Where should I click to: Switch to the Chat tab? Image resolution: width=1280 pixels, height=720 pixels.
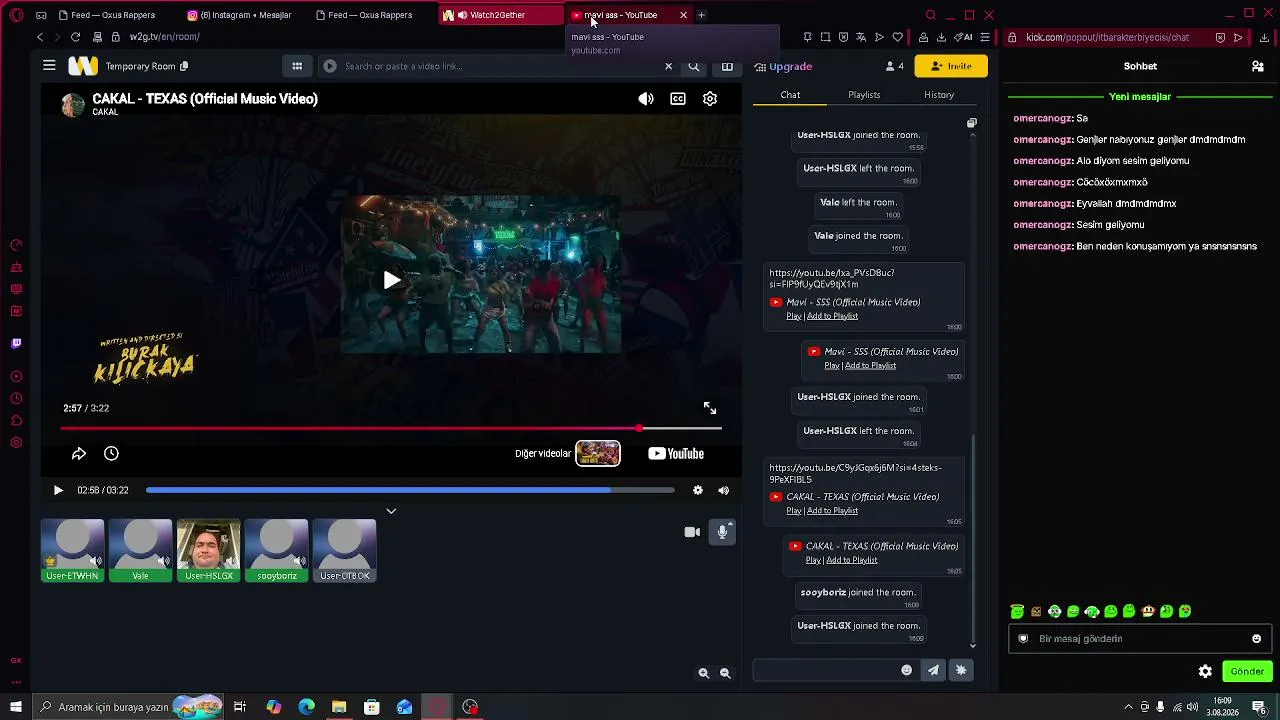coord(790,95)
